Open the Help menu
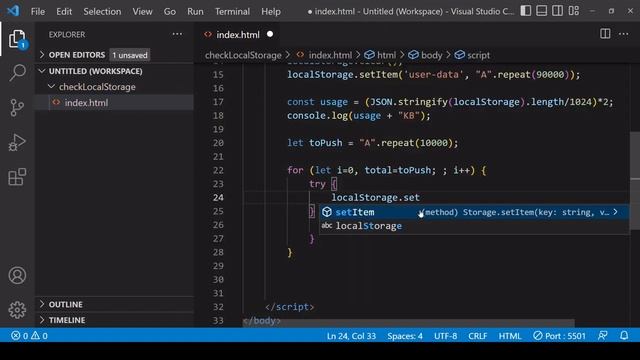 (271, 11)
